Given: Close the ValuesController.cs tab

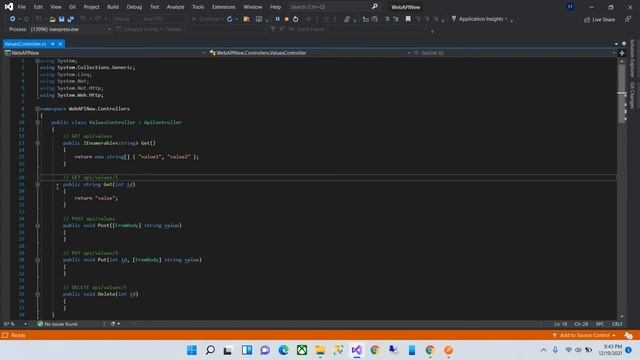Looking at the screenshot, I should pos(60,44).
